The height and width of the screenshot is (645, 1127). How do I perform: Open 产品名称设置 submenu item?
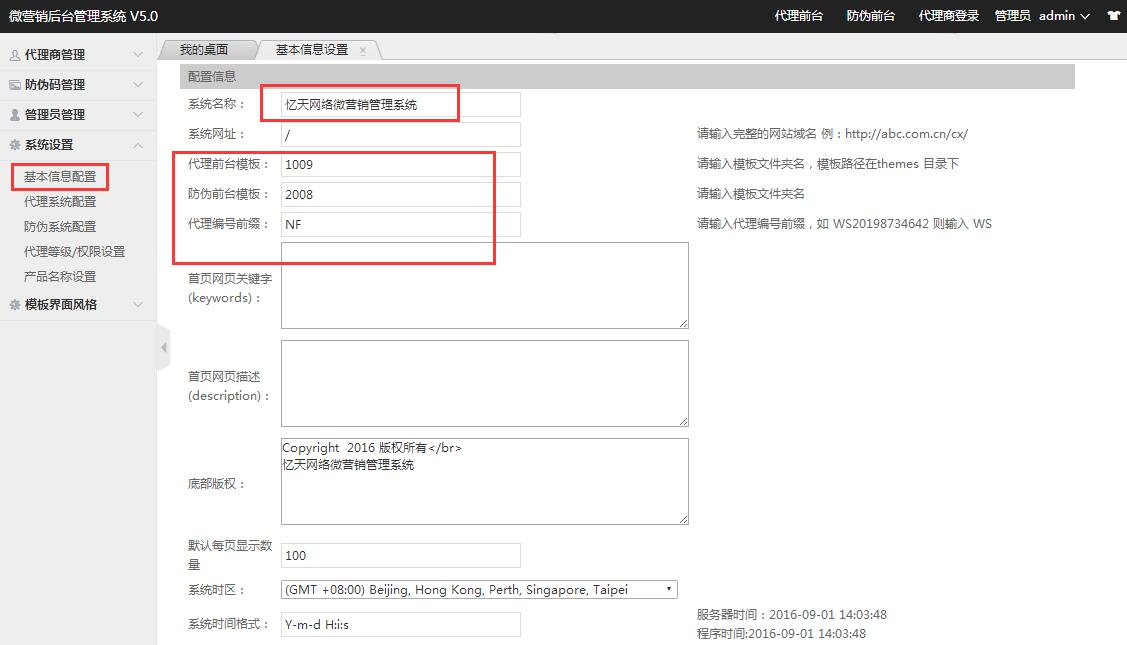point(60,277)
